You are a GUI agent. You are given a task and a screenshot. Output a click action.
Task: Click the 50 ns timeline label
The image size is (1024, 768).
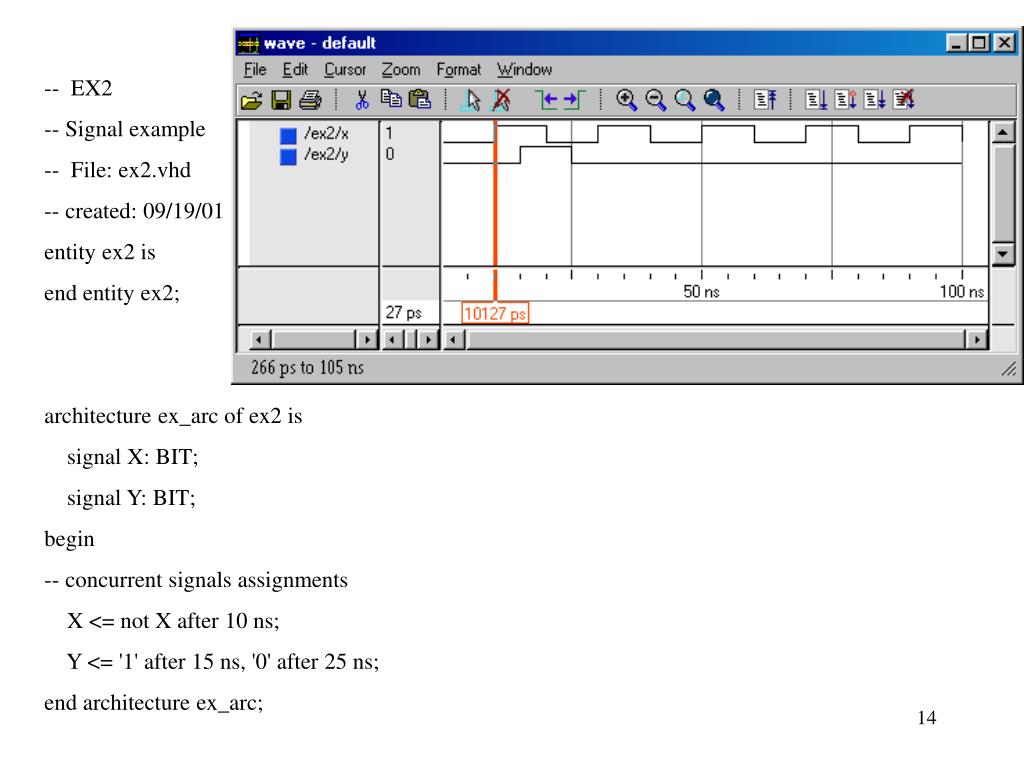click(701, 292)
